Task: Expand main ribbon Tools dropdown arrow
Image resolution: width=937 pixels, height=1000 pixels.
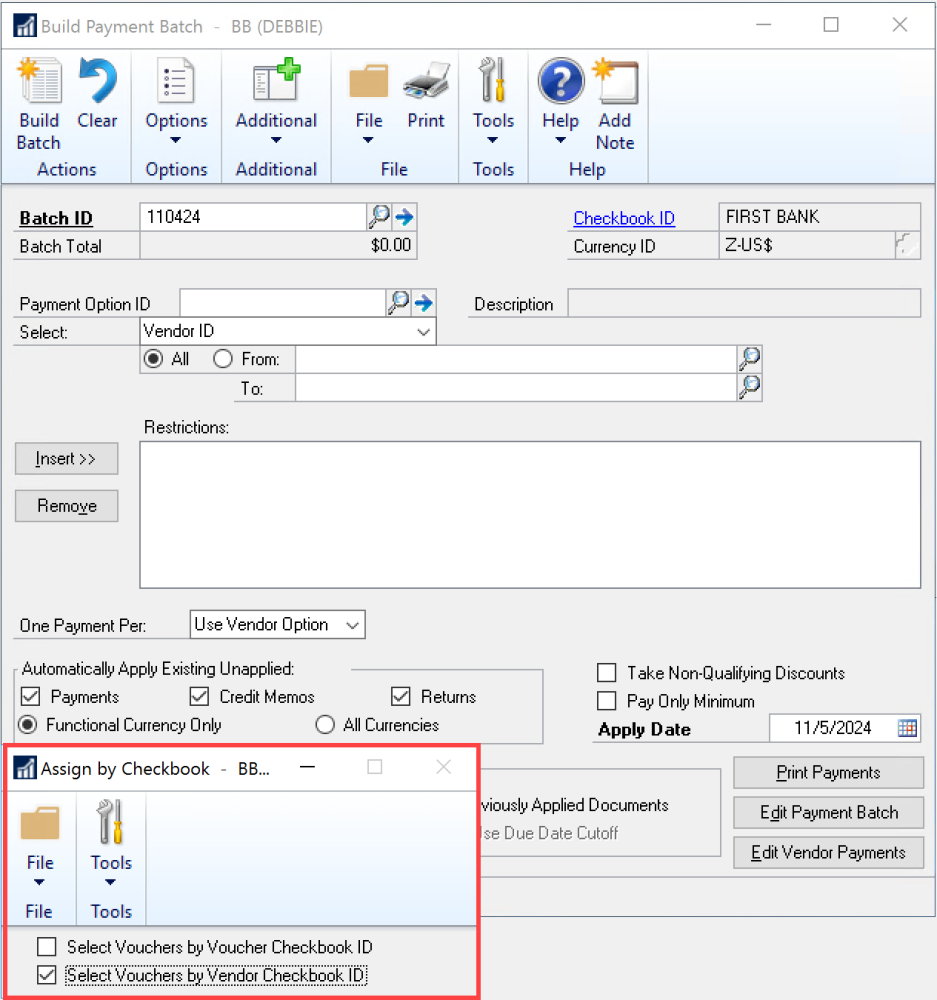Action: (x=492, y=140)
